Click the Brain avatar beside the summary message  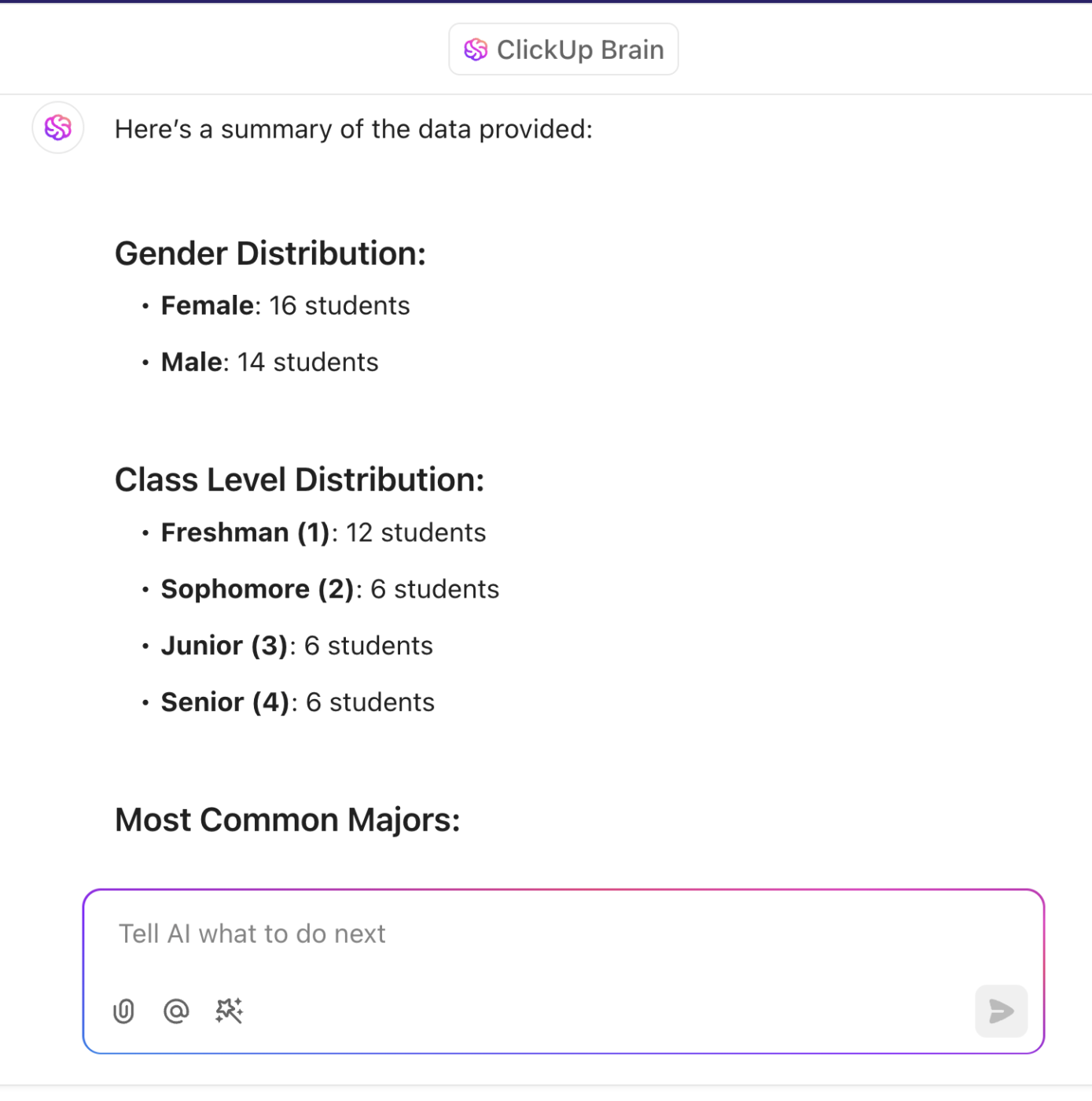[58, 127]
